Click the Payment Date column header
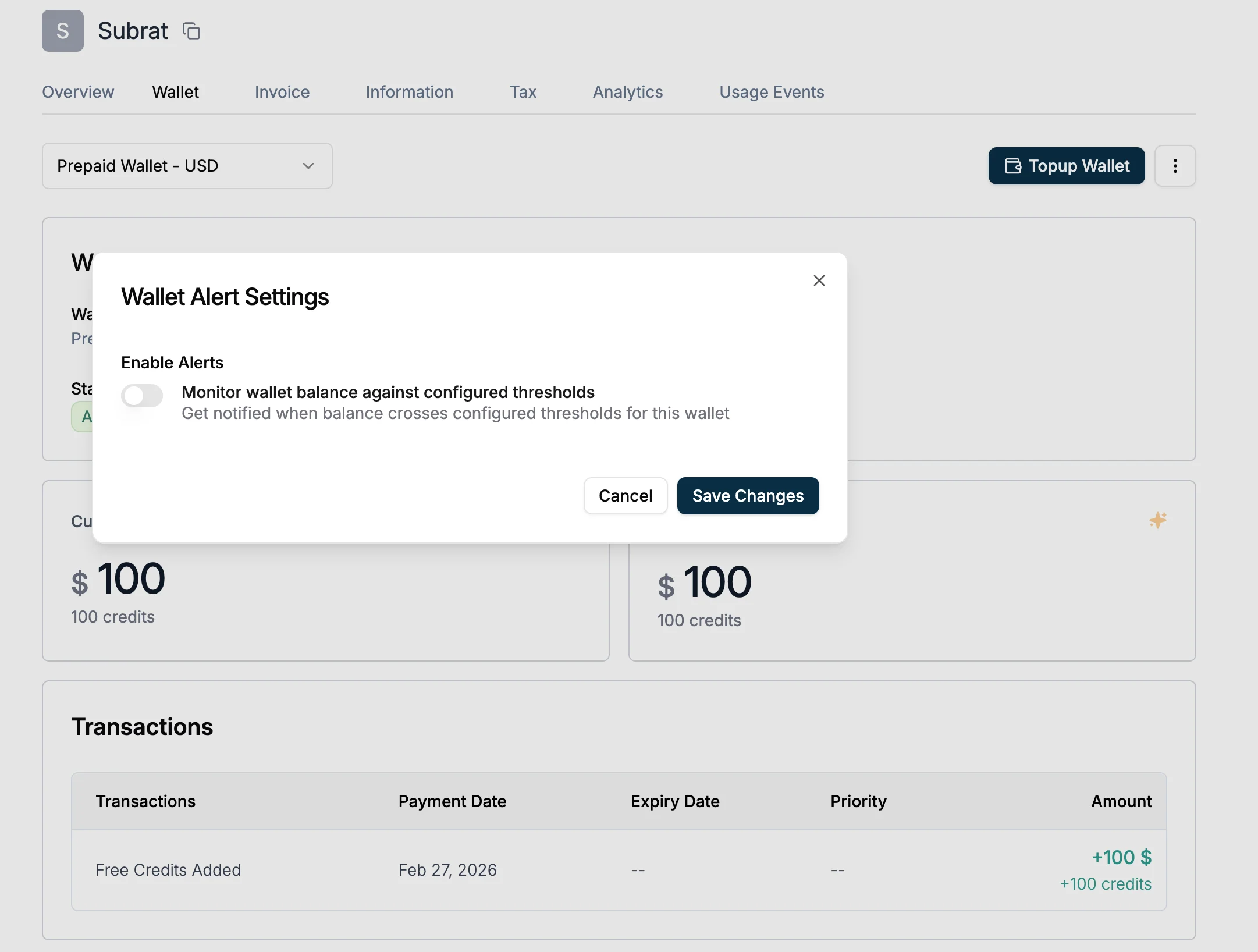This screenshot has height=952, width=1258. coord(452,801)
